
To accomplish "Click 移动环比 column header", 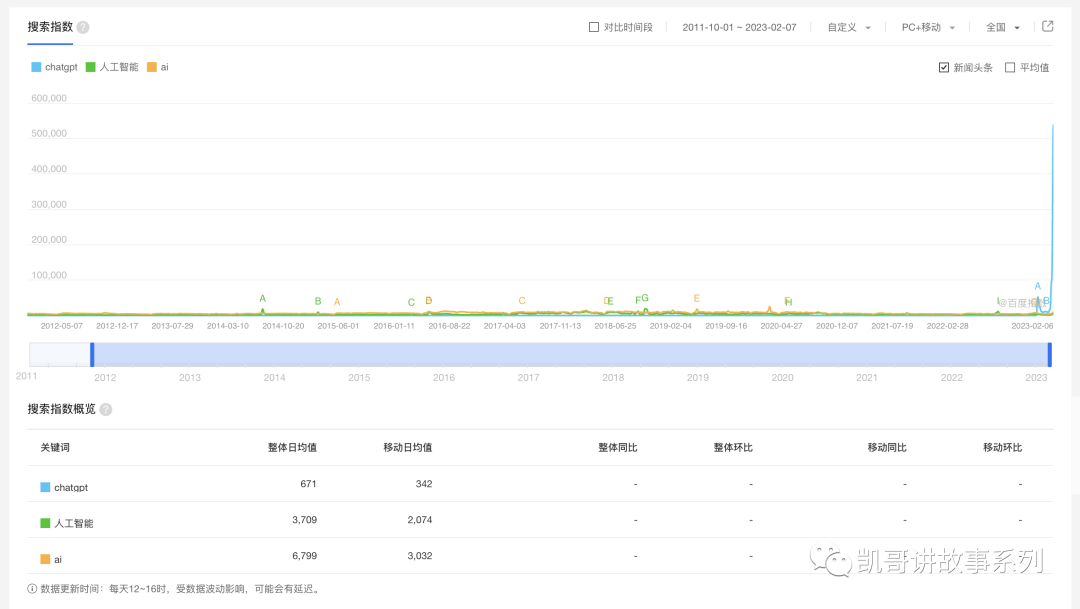I will tap(1002, 448).
